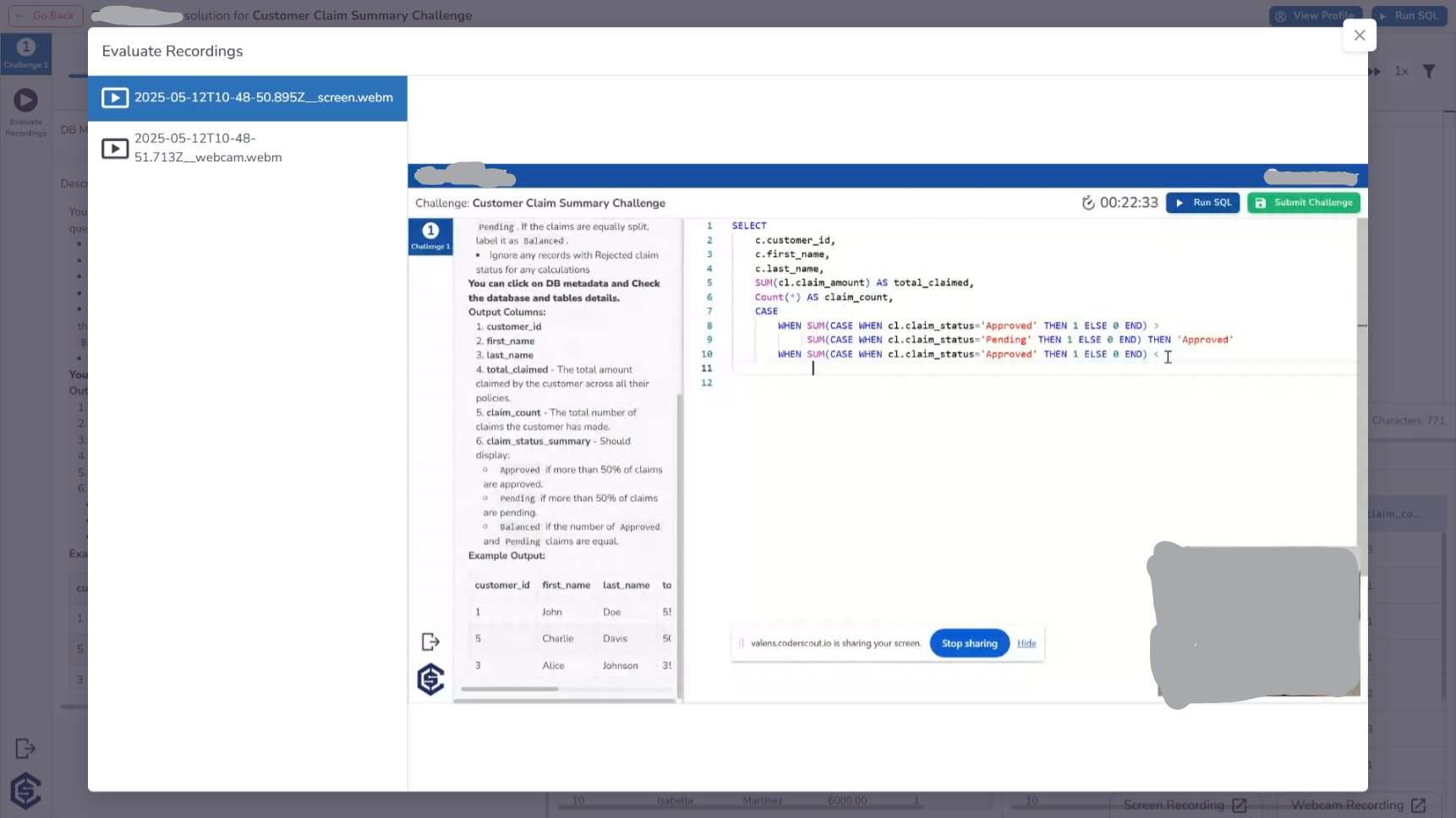Click the exit icon in the video's challenge panel
This screenshot has height=818, width=1456.
pyautogui.click(x=430, y=641)
